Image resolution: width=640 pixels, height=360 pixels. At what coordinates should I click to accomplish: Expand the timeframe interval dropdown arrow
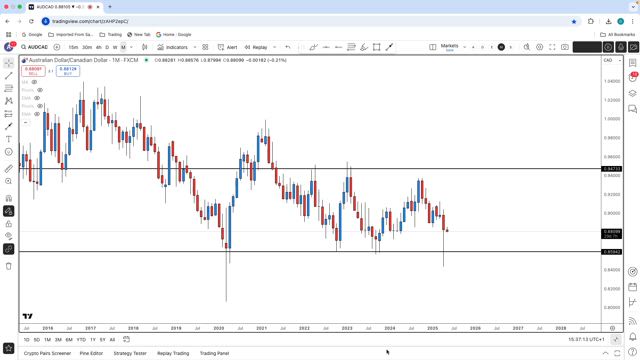131,47
